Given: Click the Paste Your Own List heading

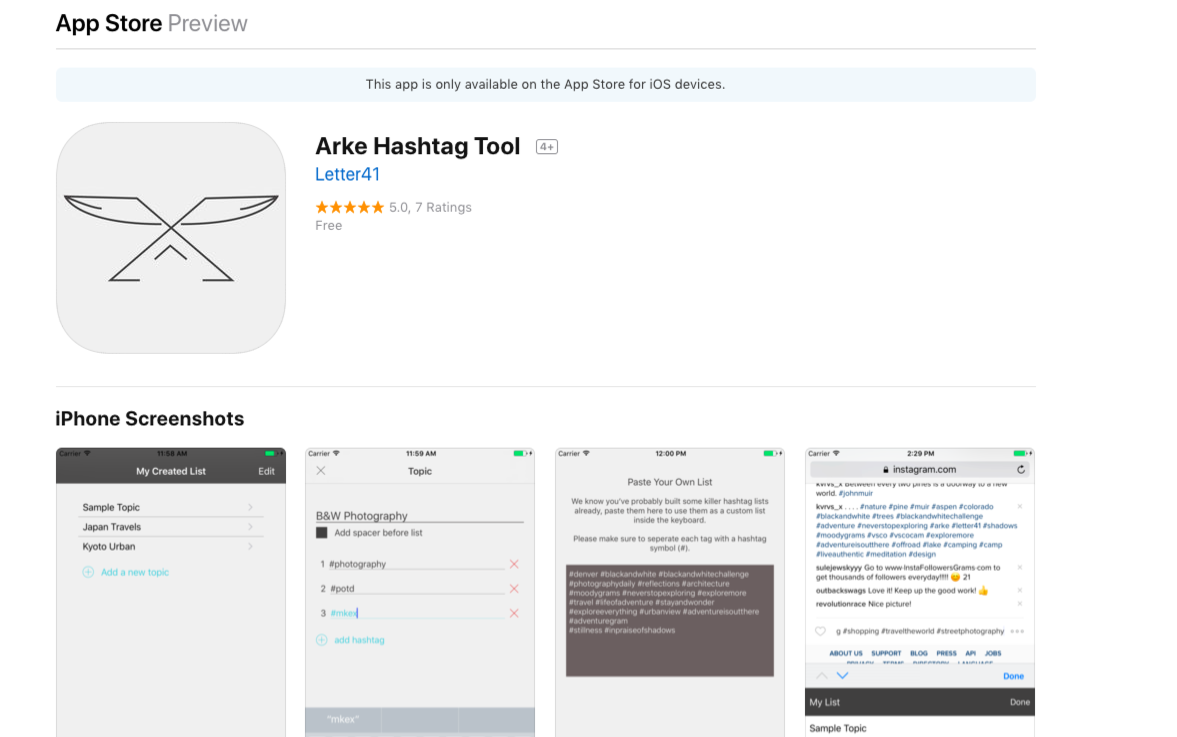Looking at the screenshot, I should (x=670, y=482).
